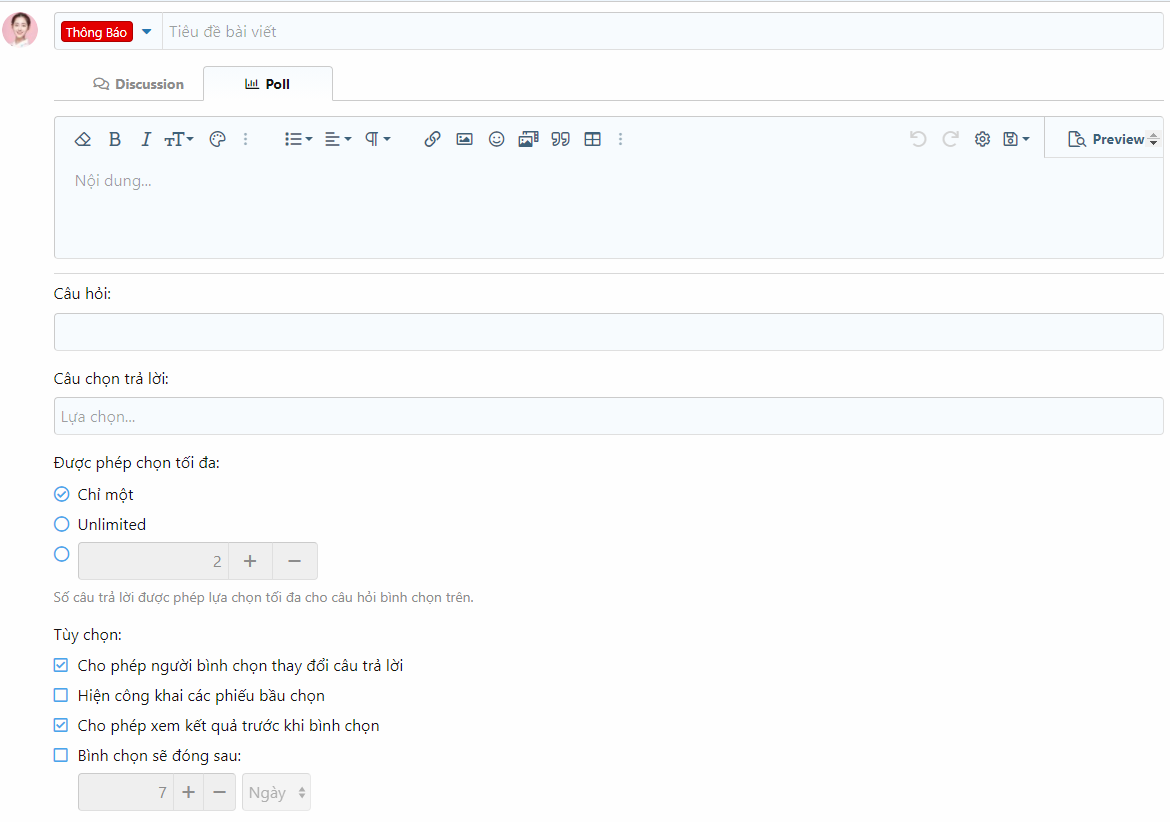Select the Poll tab
The image size is (1170, 822).
[267, 84]
